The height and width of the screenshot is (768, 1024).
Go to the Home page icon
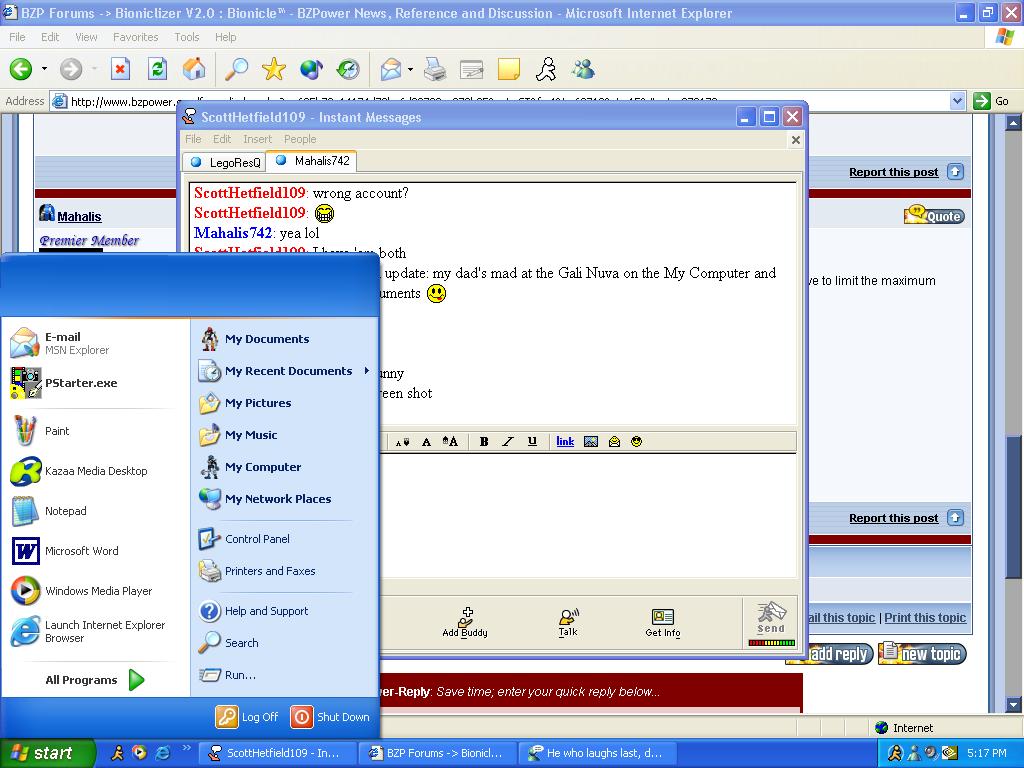[194, 69]
